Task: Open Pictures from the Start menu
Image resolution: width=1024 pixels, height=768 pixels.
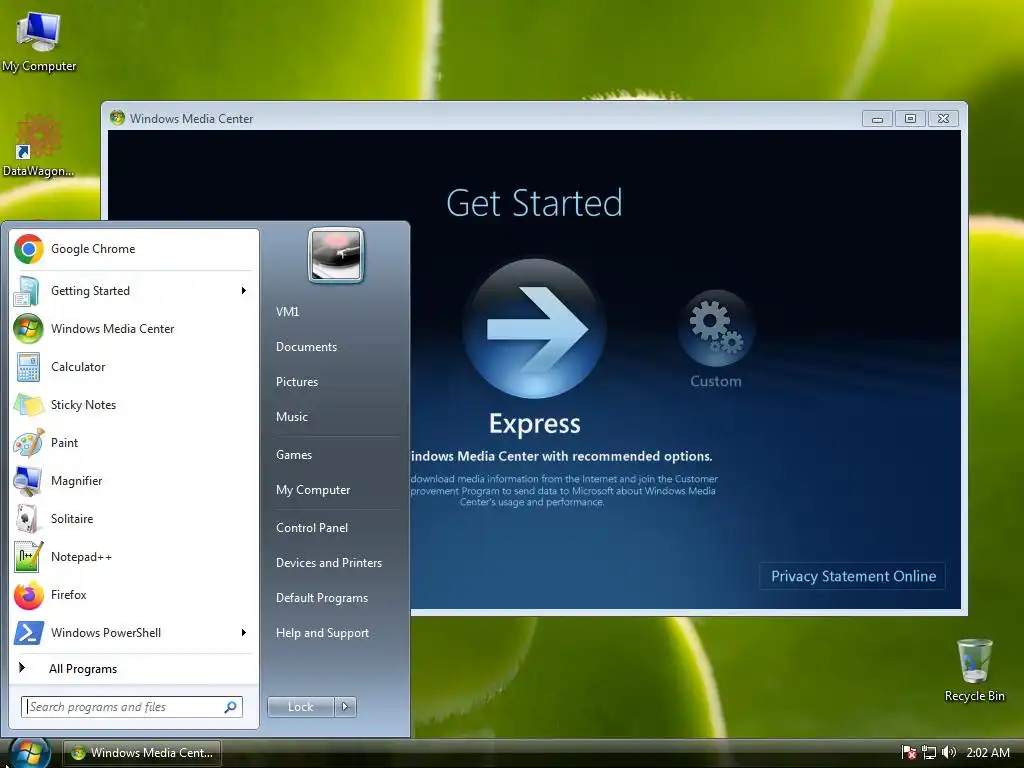Action: (x=296, y=382)
